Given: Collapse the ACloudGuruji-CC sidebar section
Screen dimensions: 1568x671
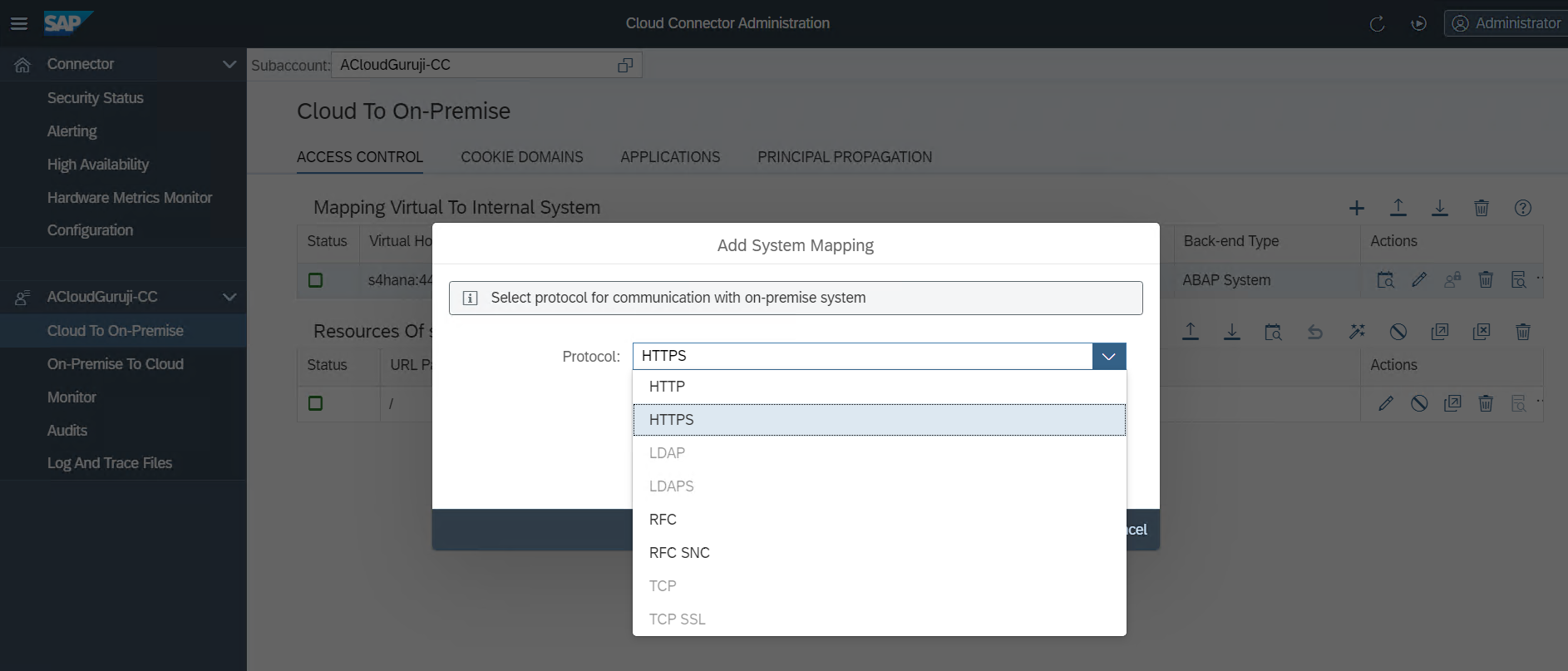Looking at the screenshot, I should tap(229, 297).
